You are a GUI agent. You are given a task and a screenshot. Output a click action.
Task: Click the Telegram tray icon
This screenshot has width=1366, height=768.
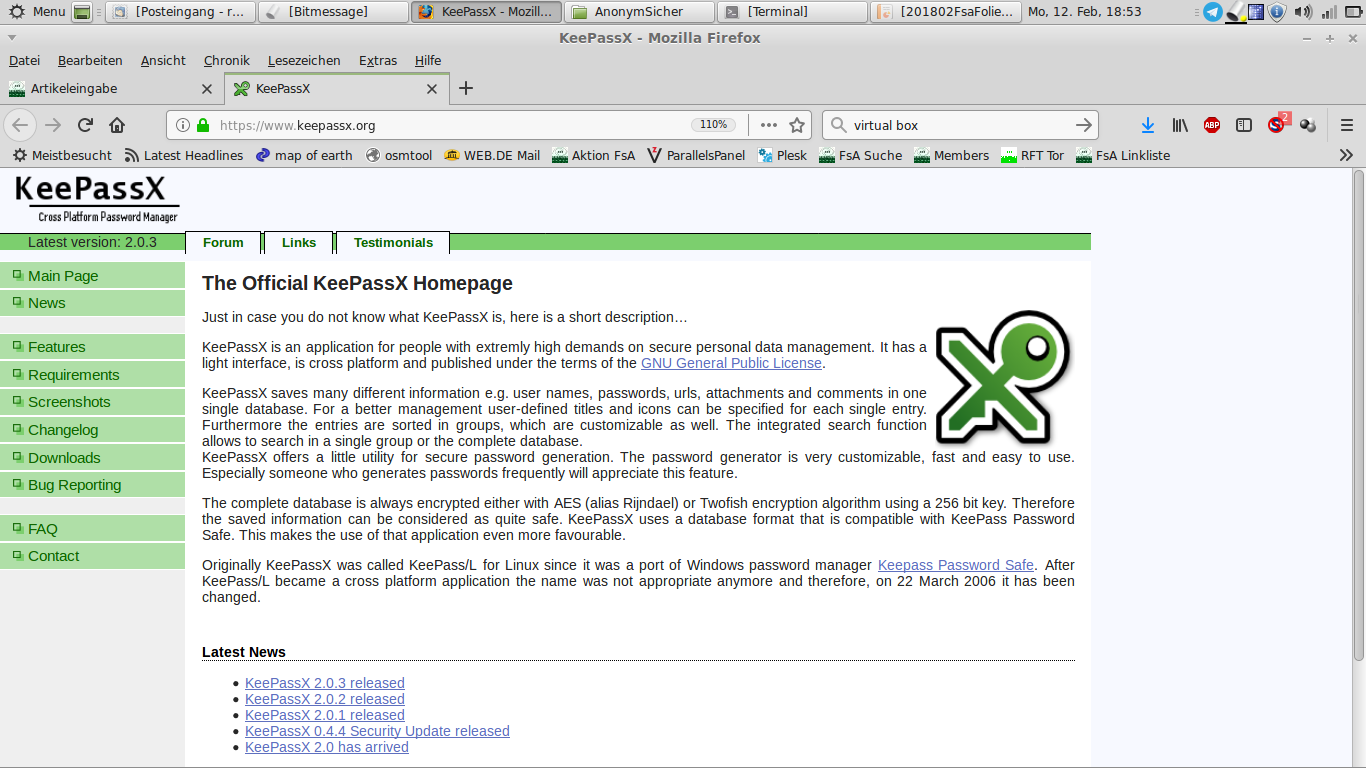[x=1213, y=12]
